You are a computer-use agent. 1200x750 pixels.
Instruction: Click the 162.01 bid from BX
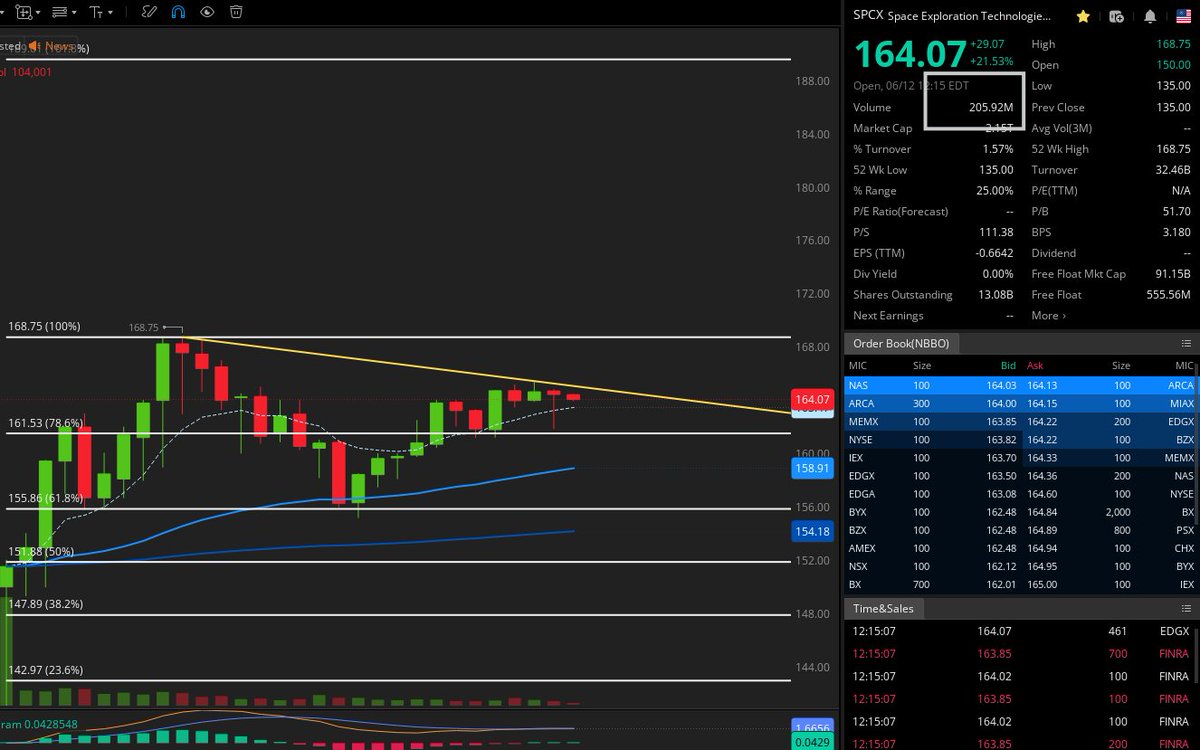[1000, 584]
